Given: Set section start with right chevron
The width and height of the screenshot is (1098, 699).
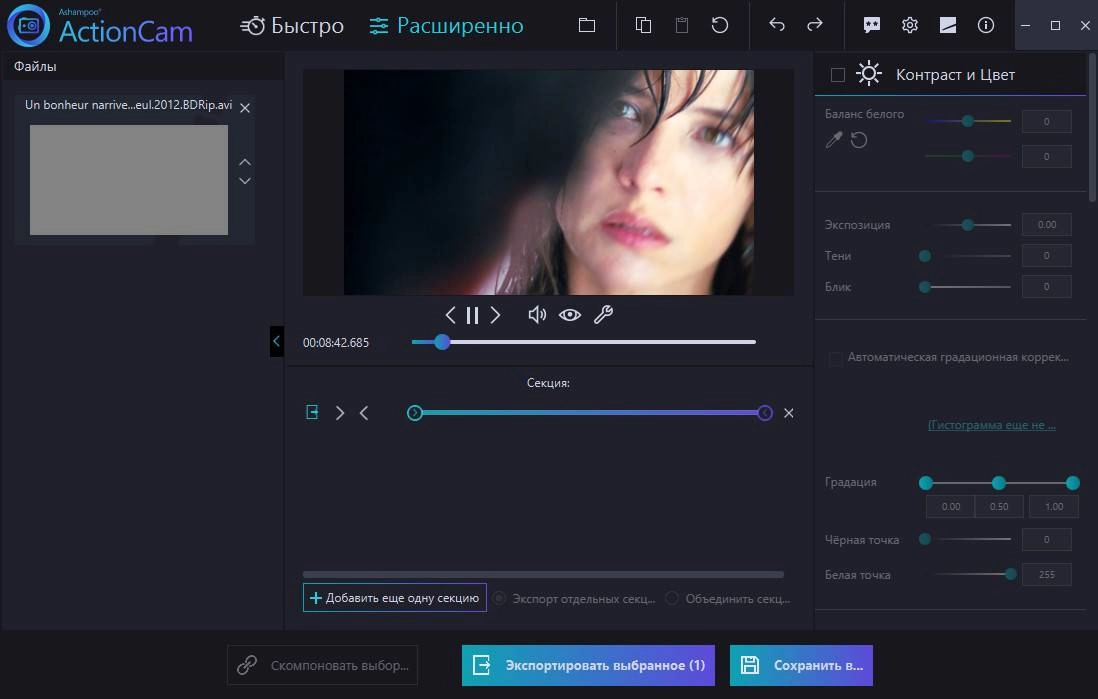Looking at the screenshot, I should (340, 413).
